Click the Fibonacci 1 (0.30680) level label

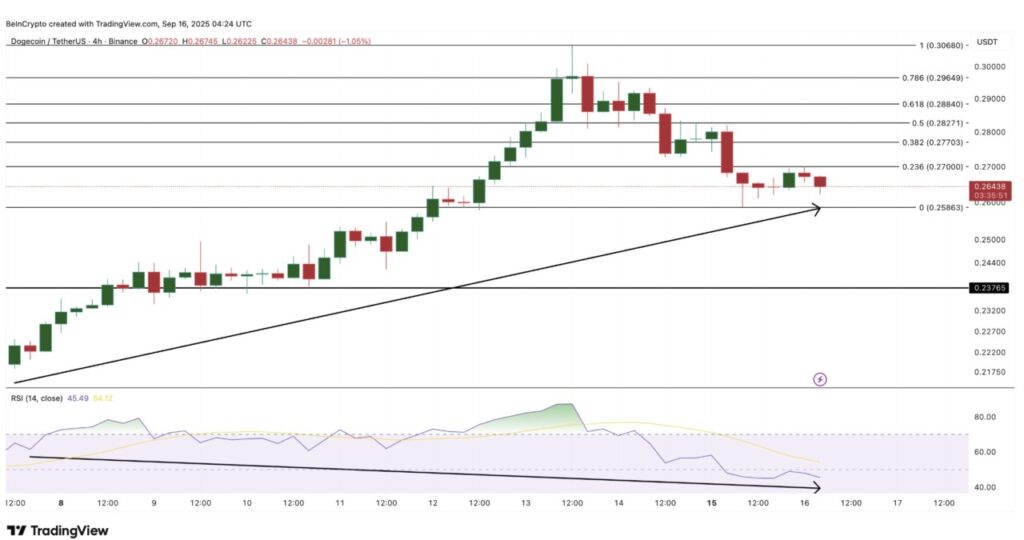click(x=928, y=46)
